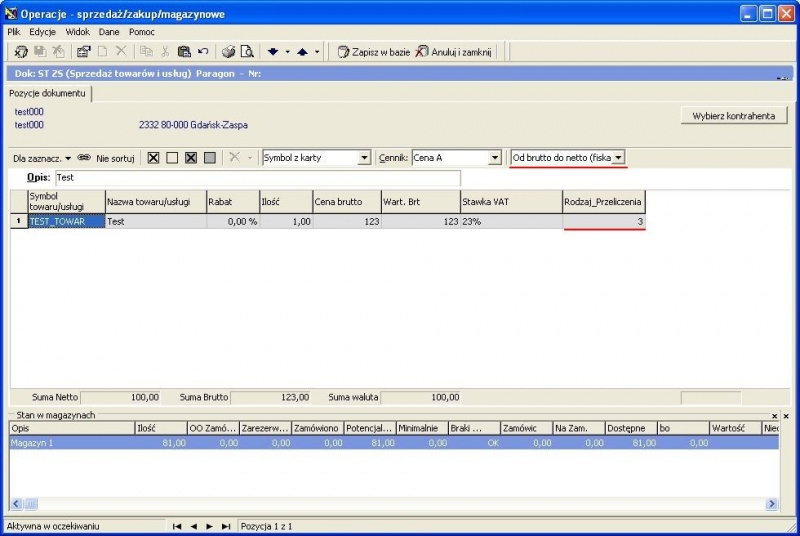Click the print icon in toolbar
This screenshot has height=536, width=800.
[x=229, y=52]
